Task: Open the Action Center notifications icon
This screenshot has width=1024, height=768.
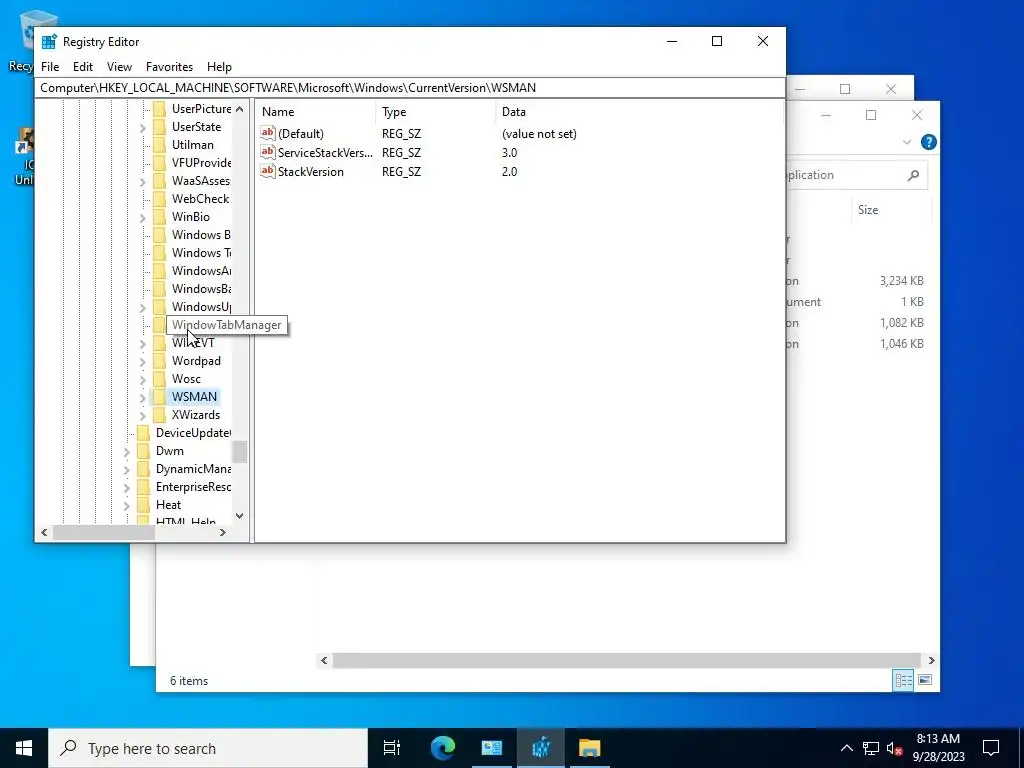Action: [x=991, y=748]
